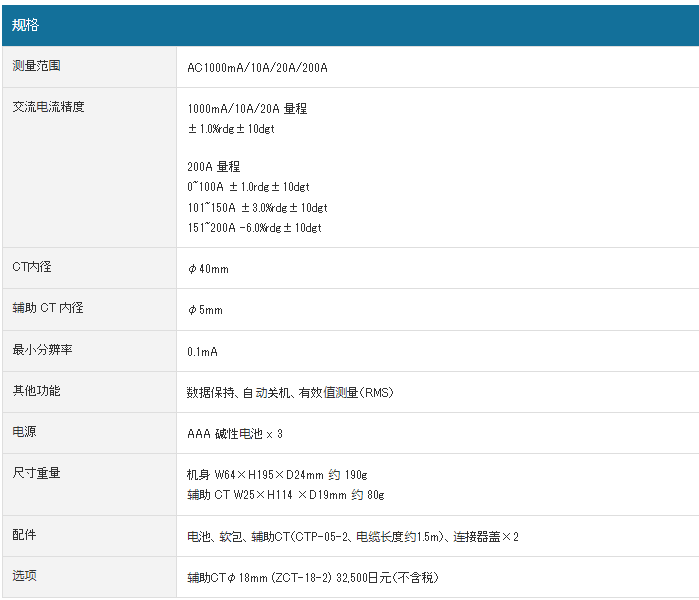This screenshot has height=600, width=699.
Task: Click the 0.1mA minimum resolution value
Action: click(202, 352)
